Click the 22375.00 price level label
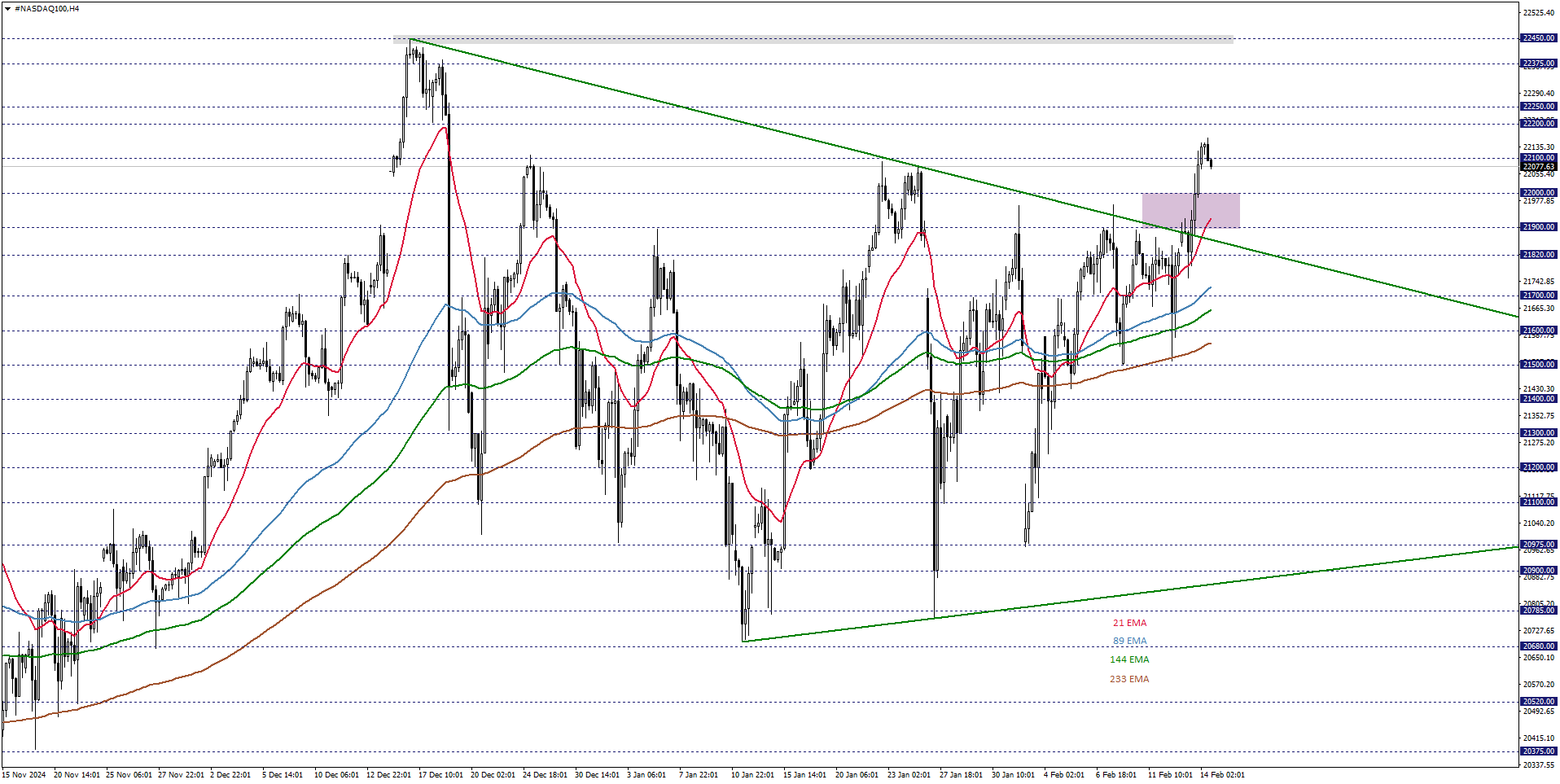Screen dimensions: 1560x784 coord(1539,64)
